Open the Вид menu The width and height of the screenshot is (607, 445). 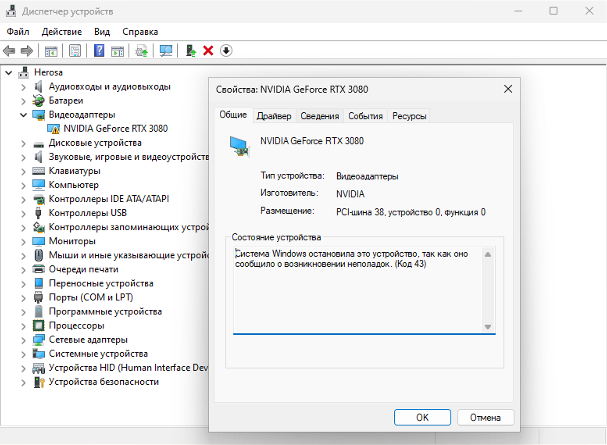pos(102,32)
